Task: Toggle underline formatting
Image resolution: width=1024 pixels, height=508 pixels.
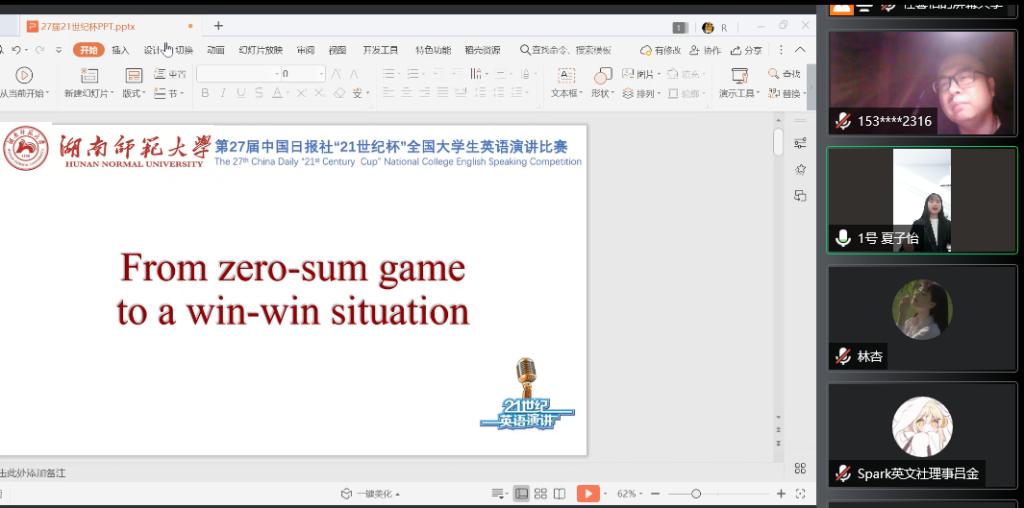Action: (241, 93)
